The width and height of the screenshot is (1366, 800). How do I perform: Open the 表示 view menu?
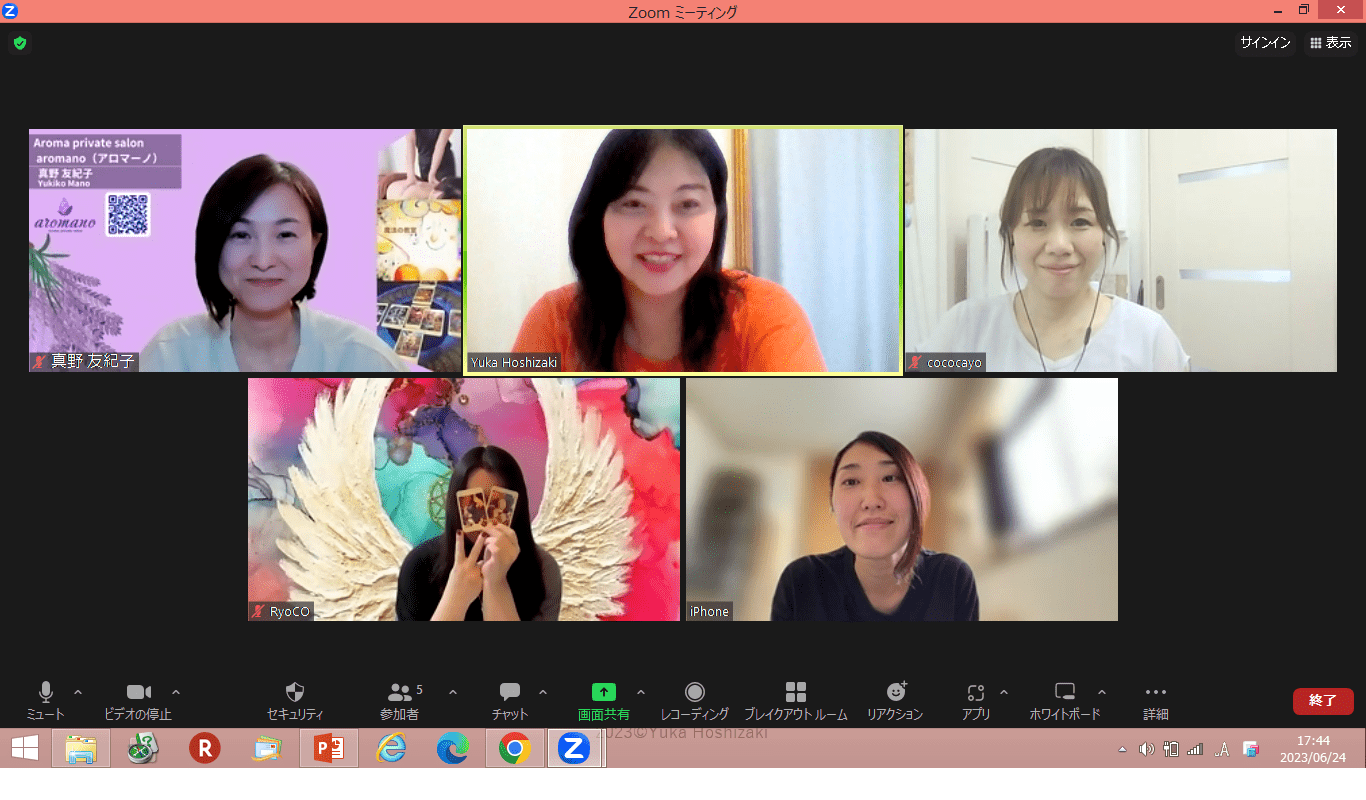click(1330, 43)
